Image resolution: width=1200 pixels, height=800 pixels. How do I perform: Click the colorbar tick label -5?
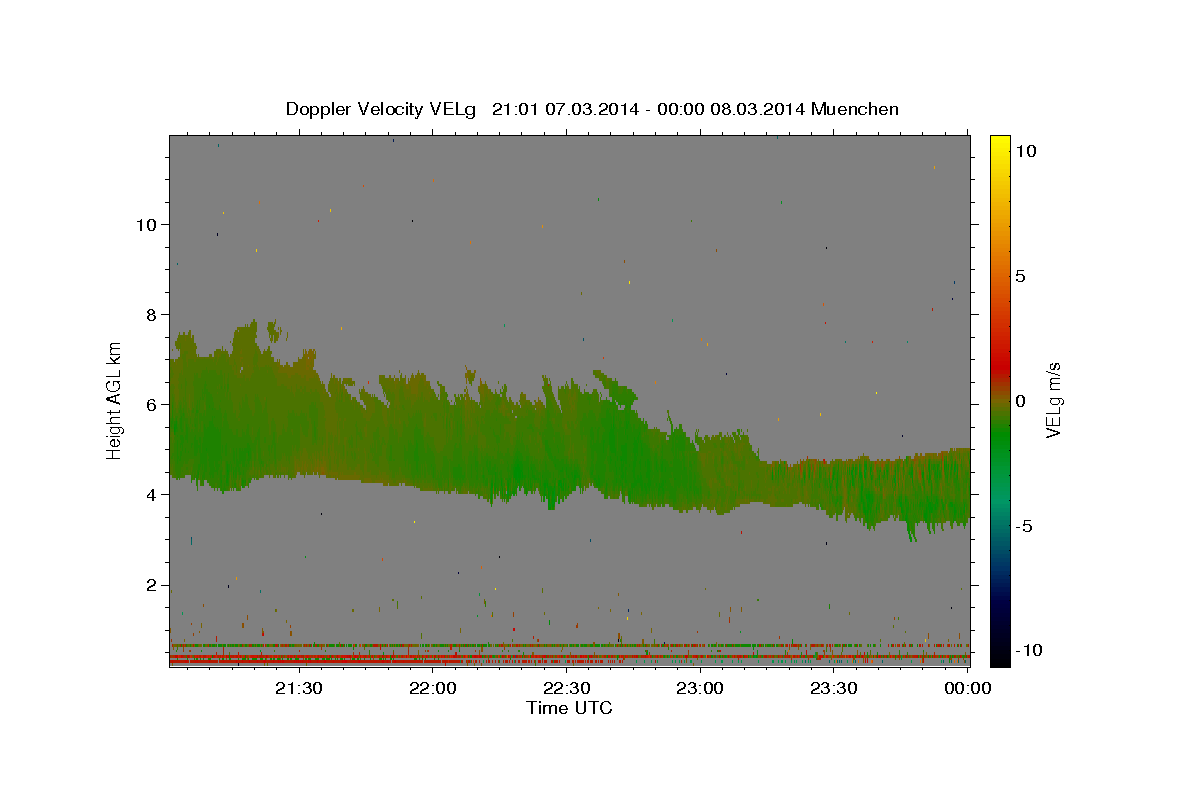click(x=1024, y=526)
